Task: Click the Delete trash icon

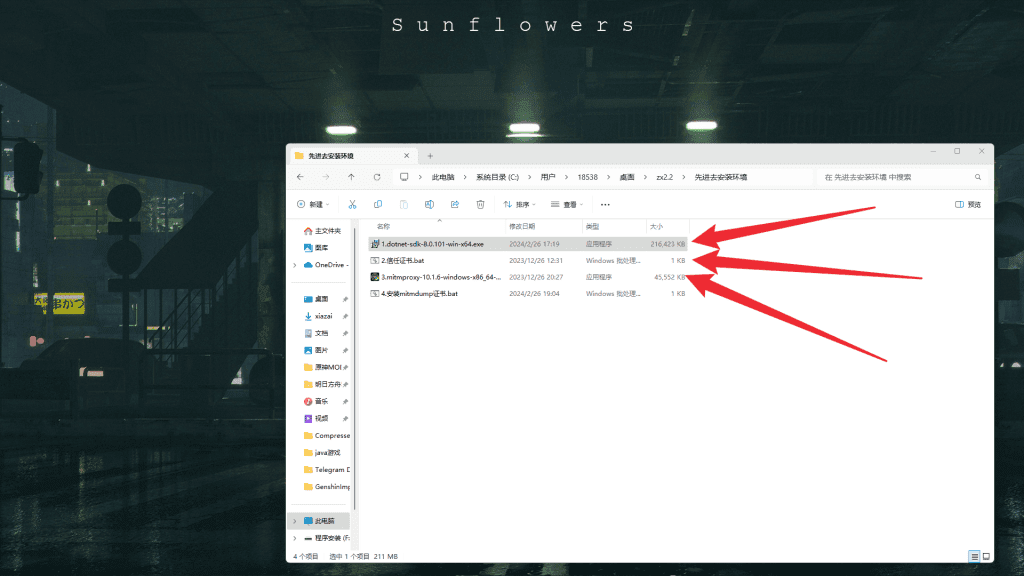Action: click(x=480, y=204)
